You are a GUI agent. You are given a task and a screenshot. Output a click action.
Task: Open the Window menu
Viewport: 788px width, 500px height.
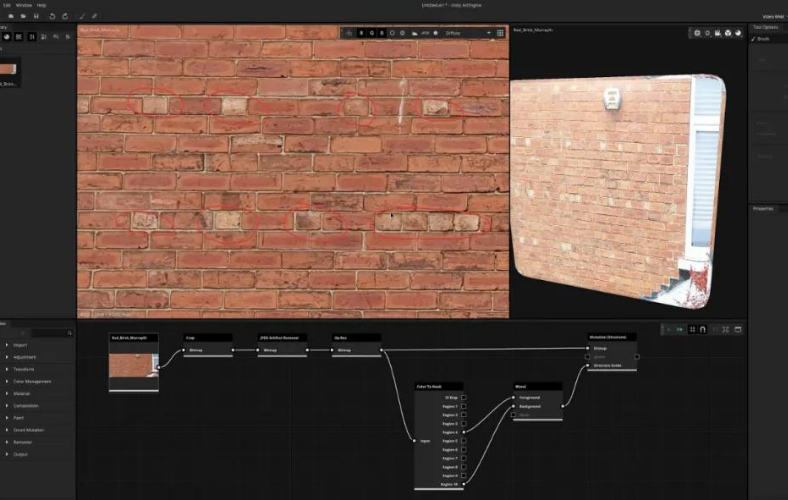click(x=24, y=5)
